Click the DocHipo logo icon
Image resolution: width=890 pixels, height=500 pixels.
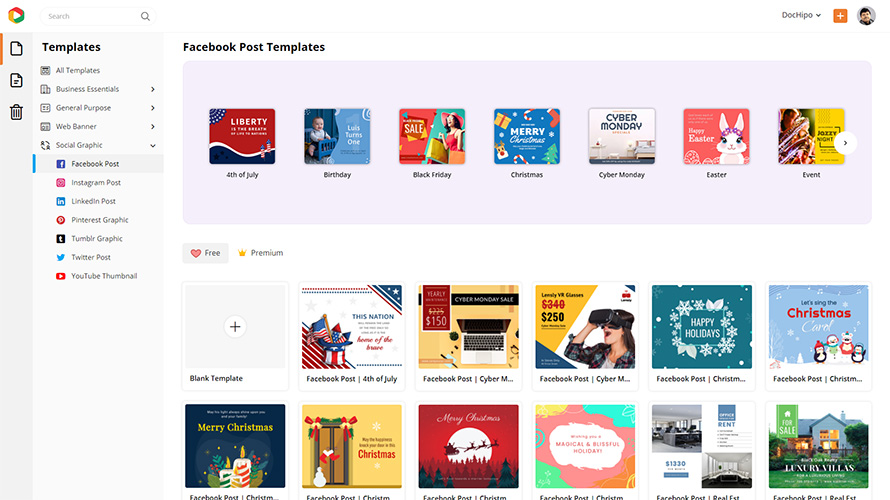pyautogui.click(x=16, y=15)
